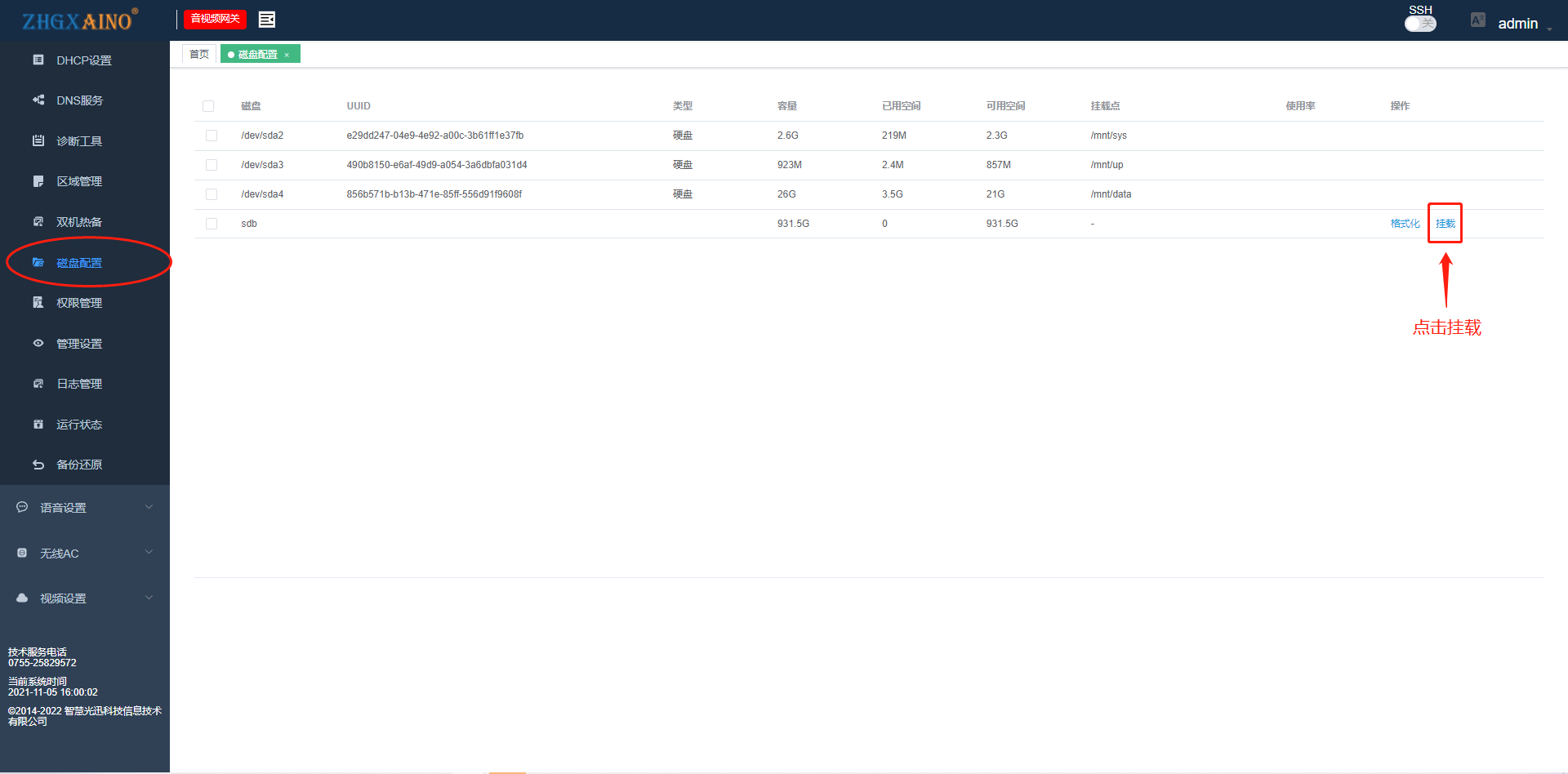Click the 诊断工具 sidebar icon

(38, 140)
